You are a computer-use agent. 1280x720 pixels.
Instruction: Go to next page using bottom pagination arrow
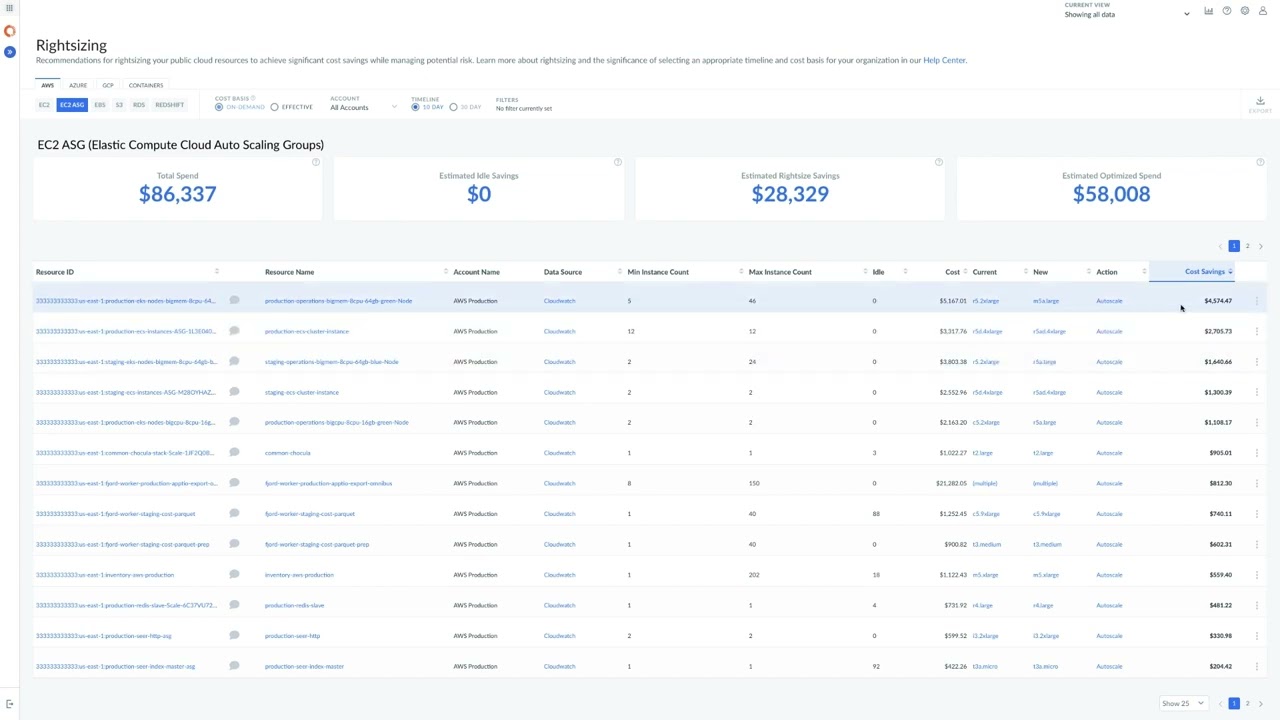pos(1260,704)
